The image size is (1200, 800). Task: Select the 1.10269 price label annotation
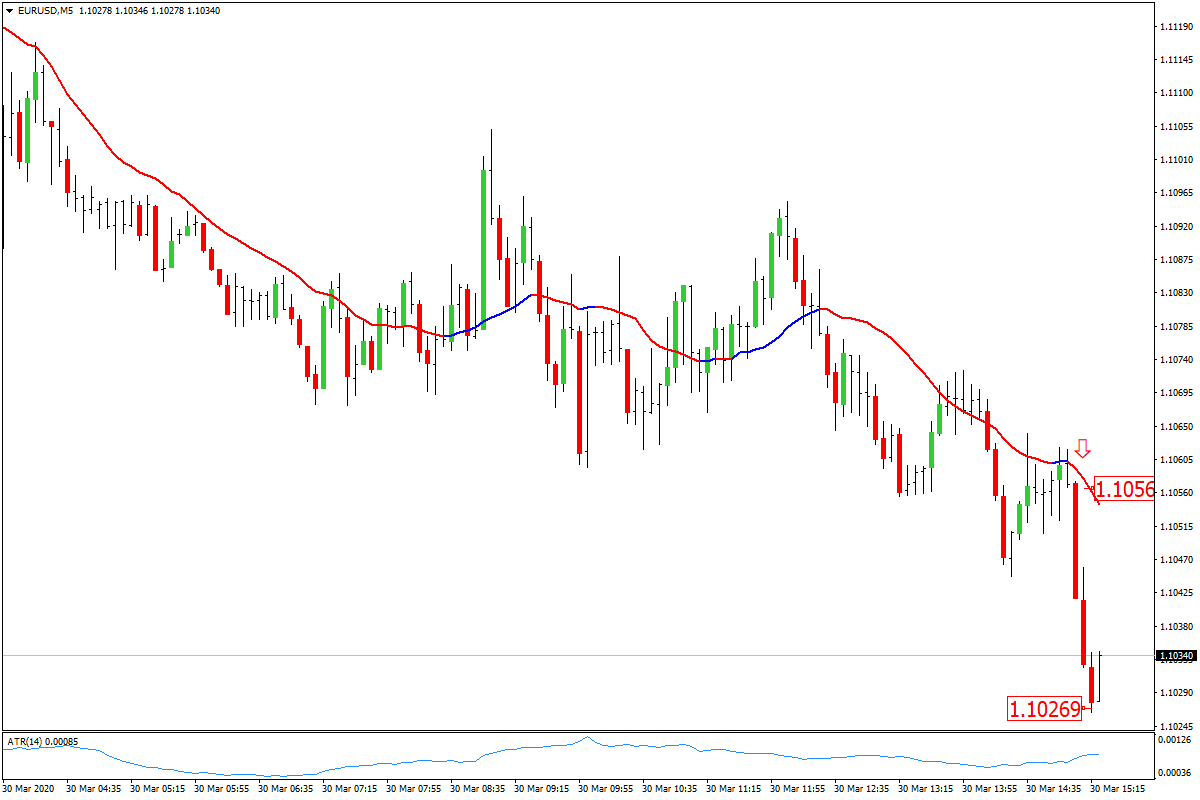pyautogui.click(x=1046, y=710)
